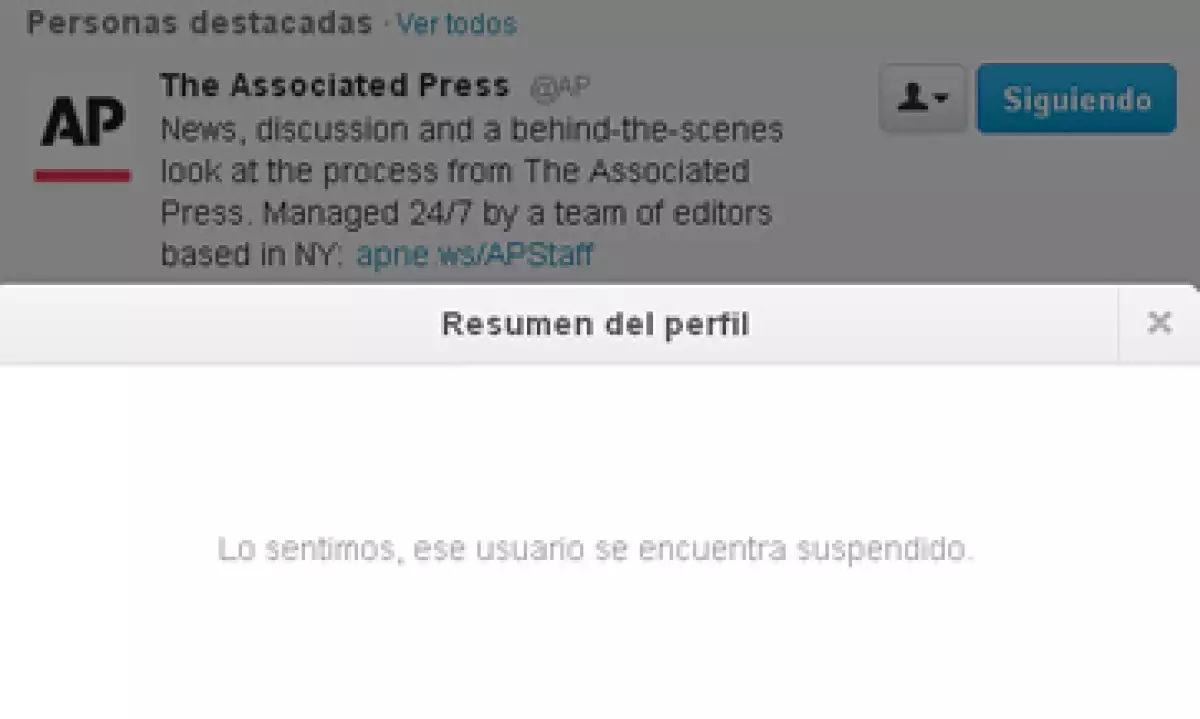The image size is (1200, 719).
Task: Click the person silhouette icon
Action: pyautogui.click(x=912, y=99)
